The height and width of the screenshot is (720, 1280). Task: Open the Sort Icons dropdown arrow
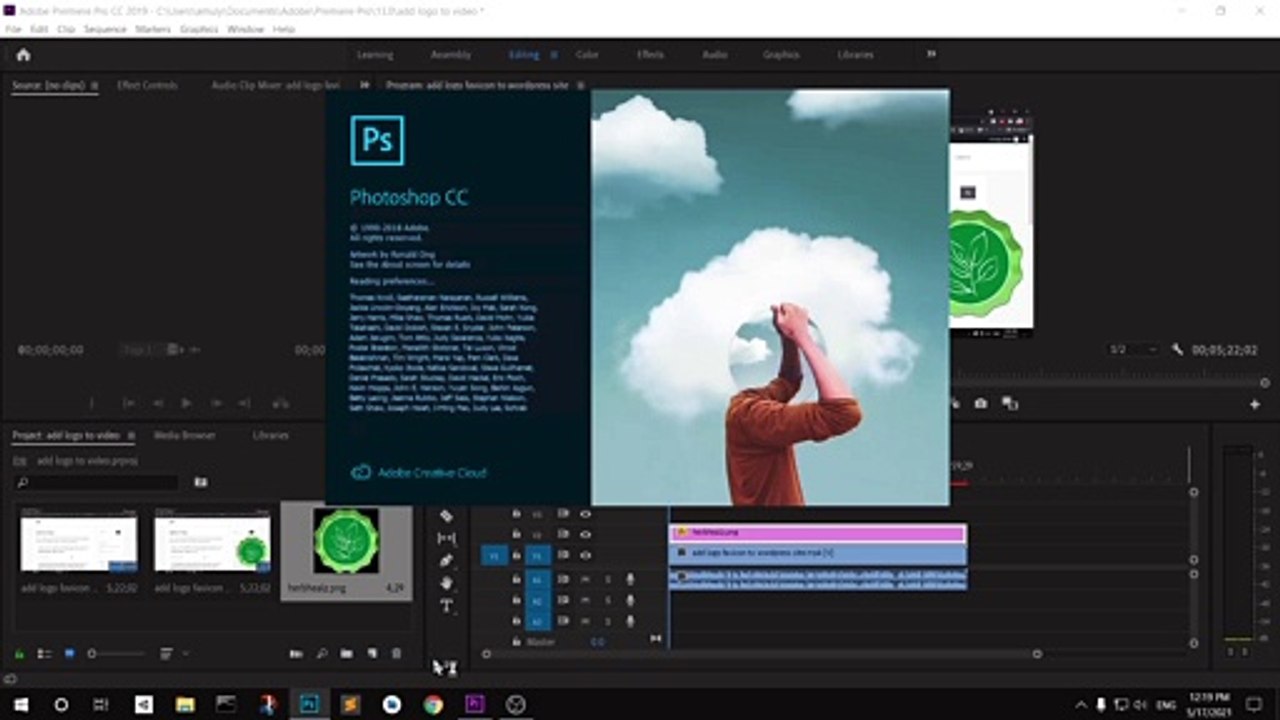pyautogui.click(x=185, y=654)
